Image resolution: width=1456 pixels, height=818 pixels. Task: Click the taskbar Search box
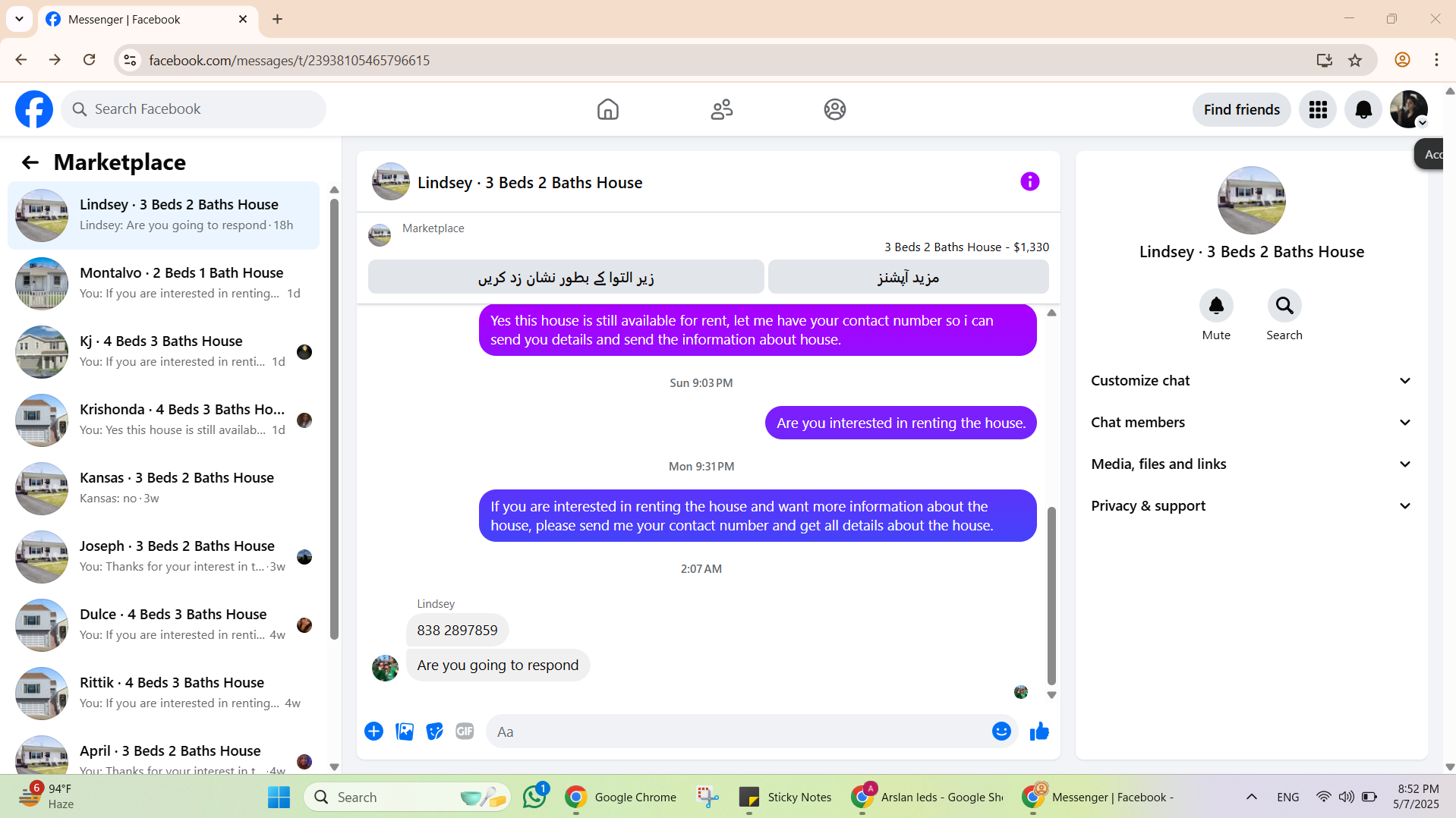(x=407, y=797)
